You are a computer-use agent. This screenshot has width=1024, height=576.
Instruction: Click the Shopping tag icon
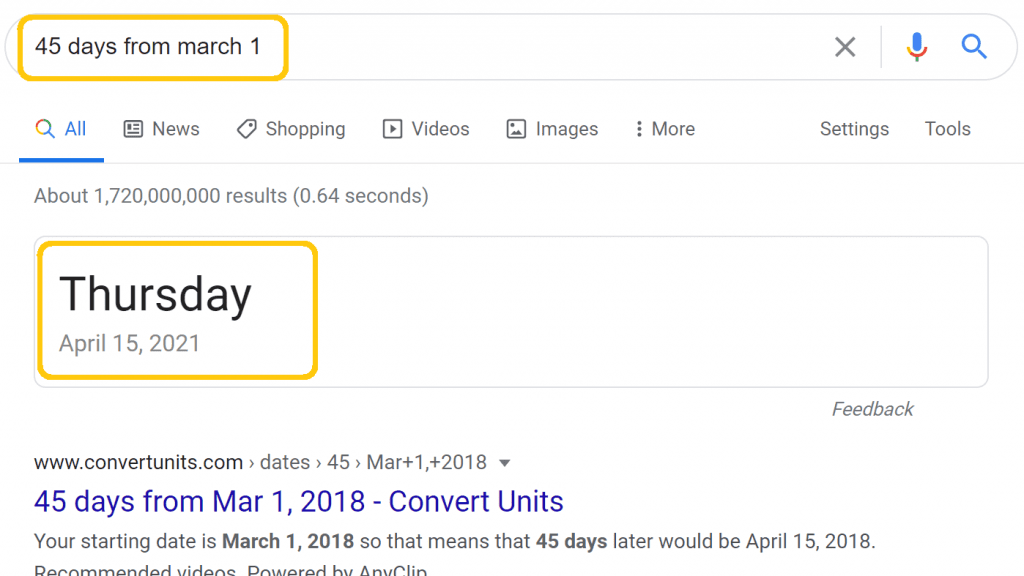[x=246, y=129]
